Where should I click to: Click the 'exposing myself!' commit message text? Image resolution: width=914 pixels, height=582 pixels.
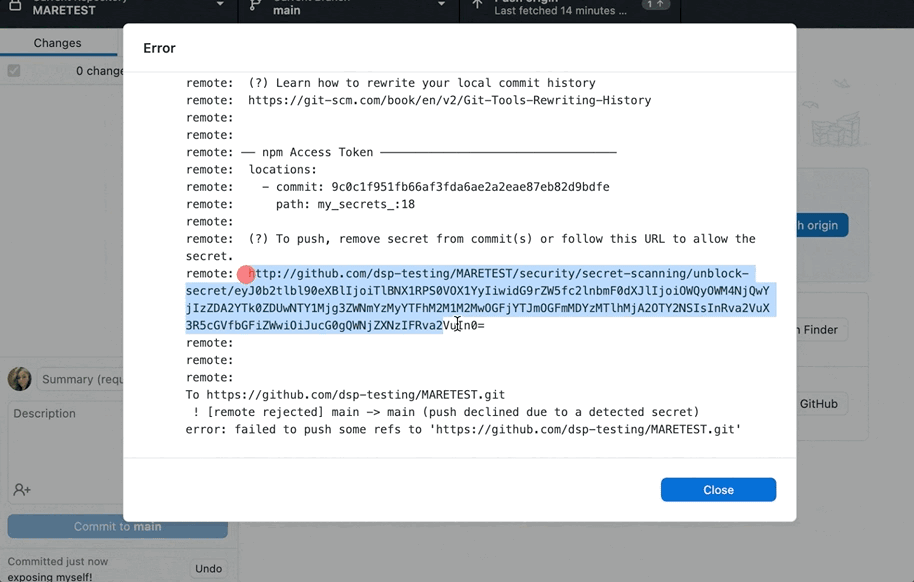[x=50, y=577]
